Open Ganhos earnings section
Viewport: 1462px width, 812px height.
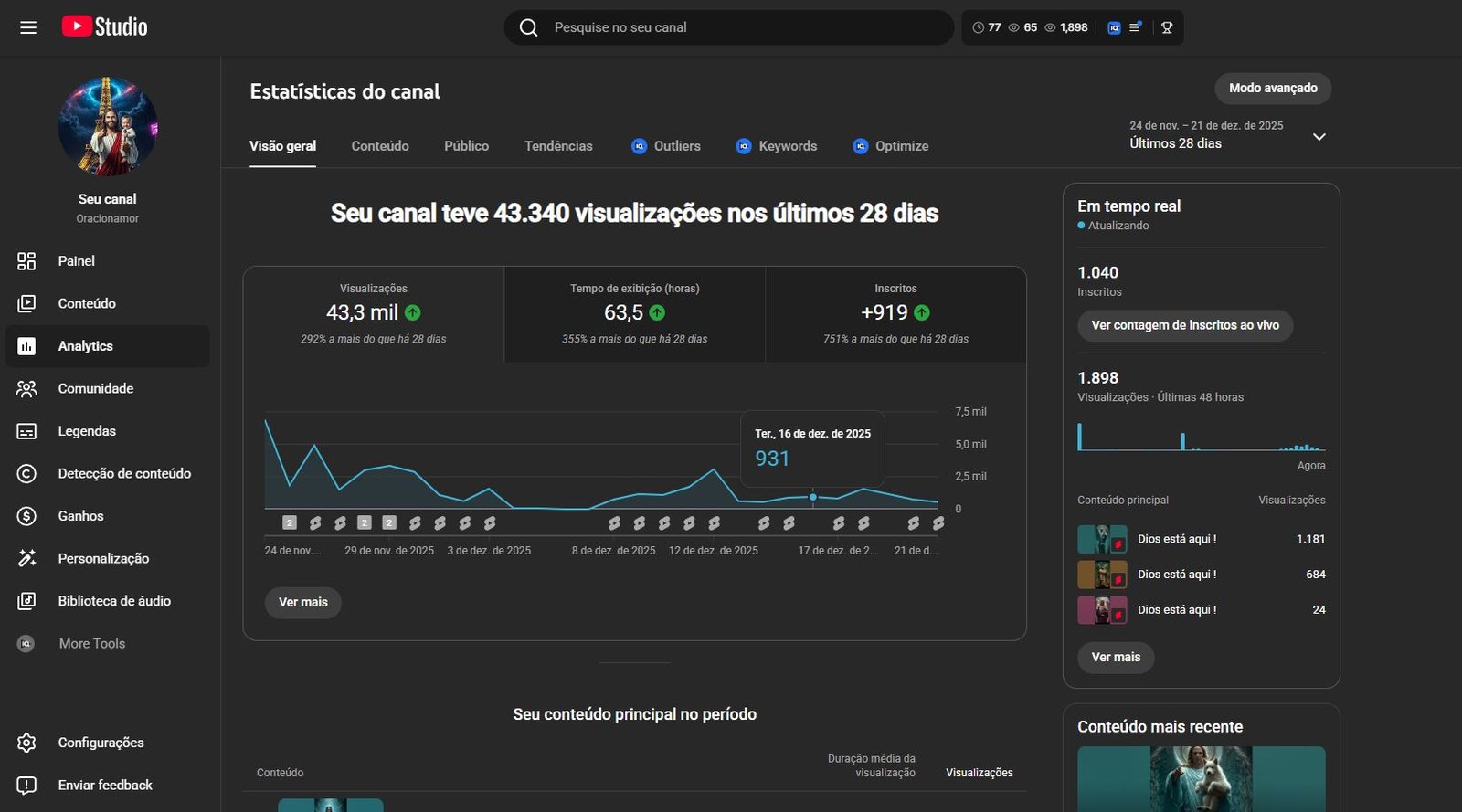pyautogui.click(x=80, y=516)
